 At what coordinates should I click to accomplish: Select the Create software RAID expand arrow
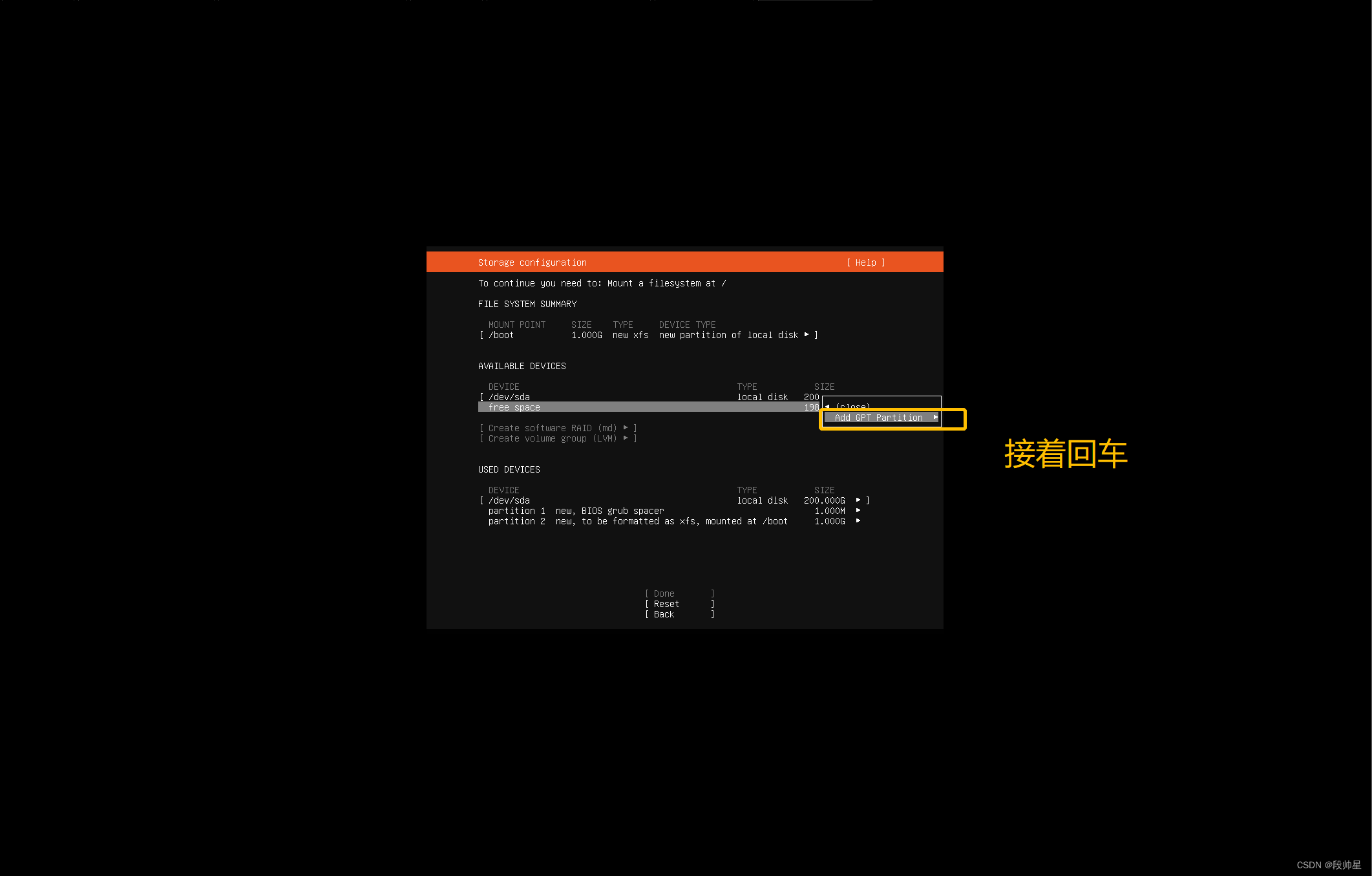(626, 427)
